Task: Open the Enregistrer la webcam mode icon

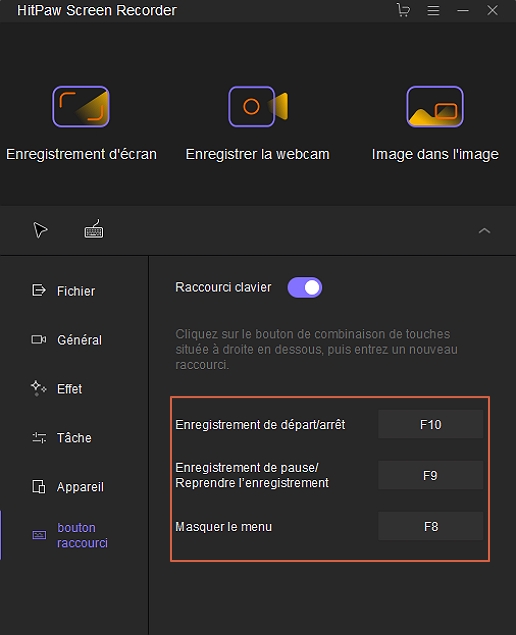Action: click(258, 107)
